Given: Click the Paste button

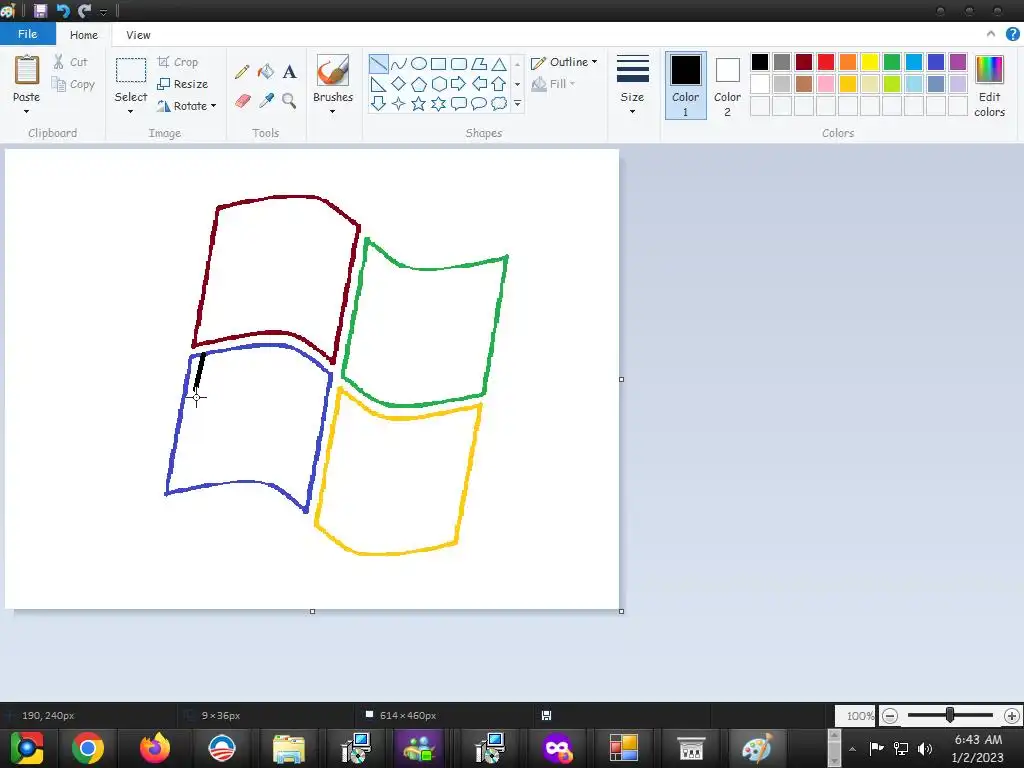Looking at the screenshot, I should point(27,78).
